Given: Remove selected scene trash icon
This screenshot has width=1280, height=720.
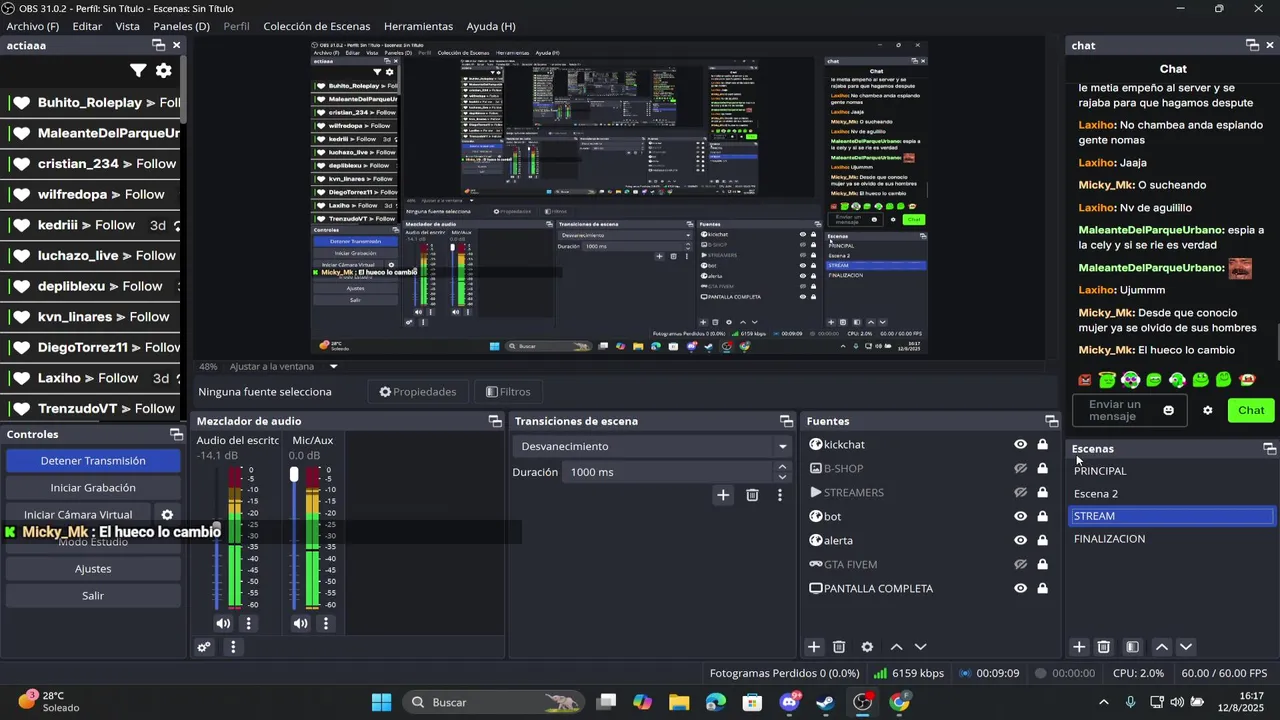Looking at the screenshot, I should coord(1104,647).
